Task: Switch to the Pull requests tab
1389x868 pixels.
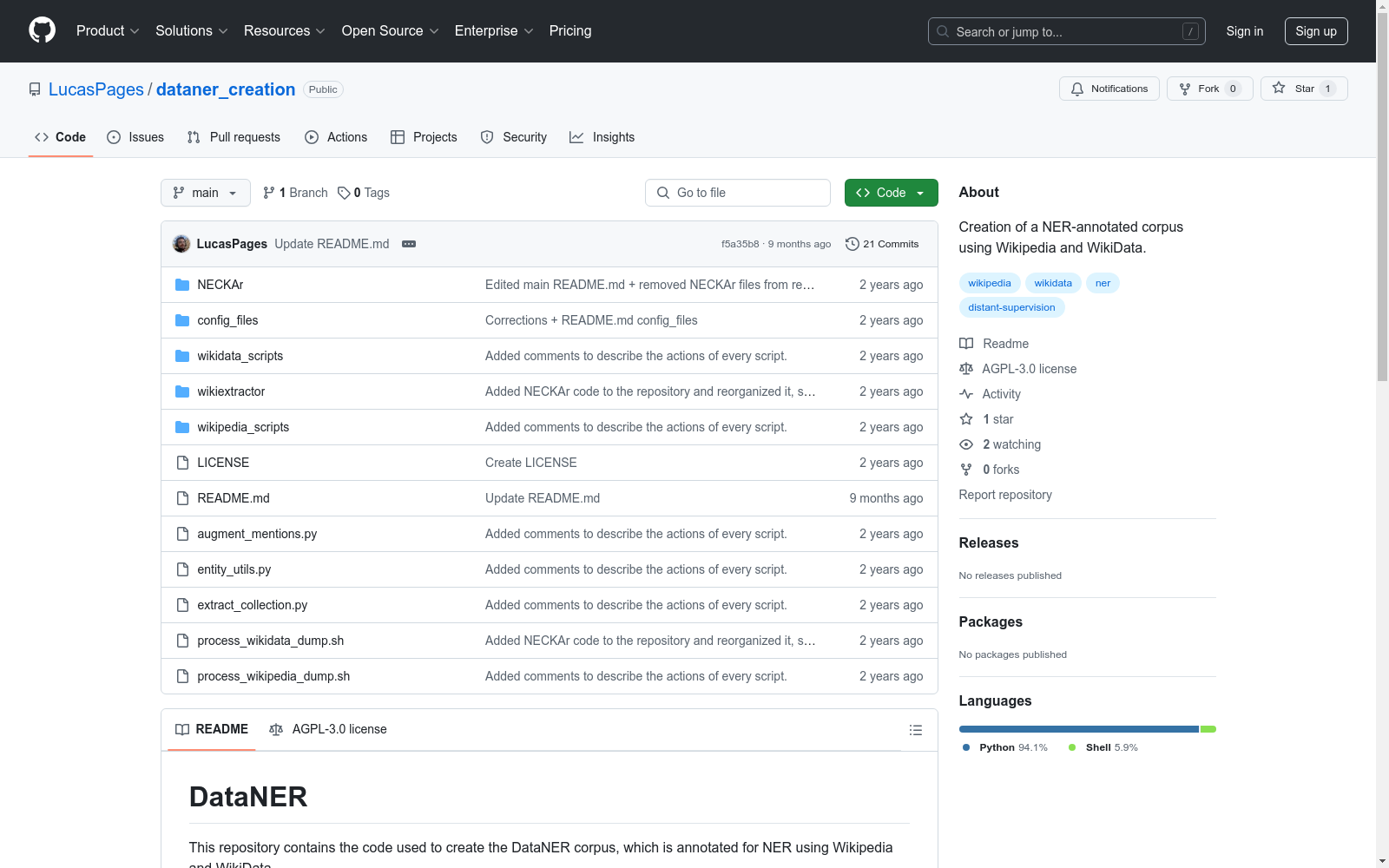Action: click(234, 137)
